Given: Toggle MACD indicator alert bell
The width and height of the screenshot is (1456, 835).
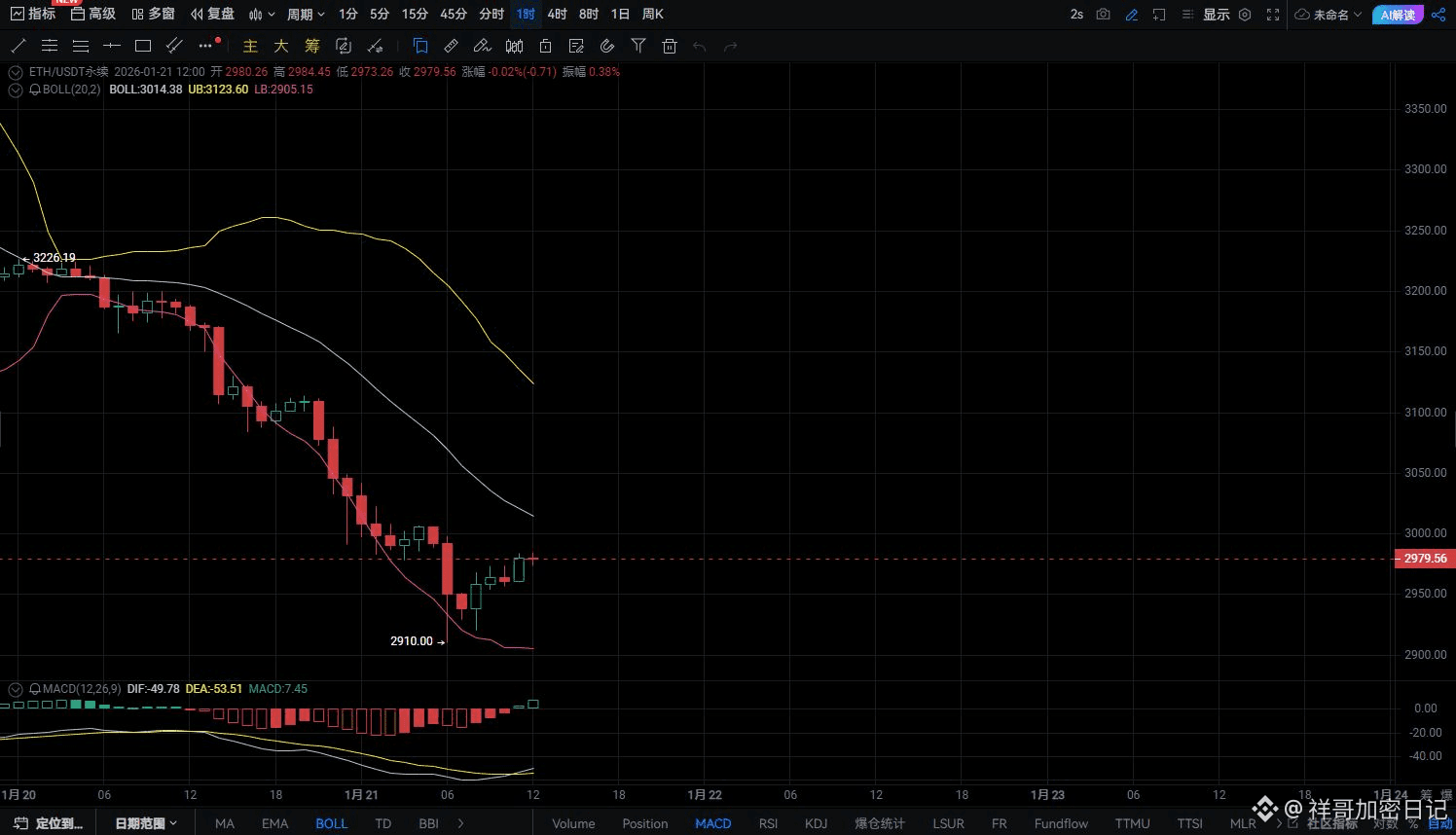Looking at the screenshot, I should pyautogui.click(x=35, y=689).
